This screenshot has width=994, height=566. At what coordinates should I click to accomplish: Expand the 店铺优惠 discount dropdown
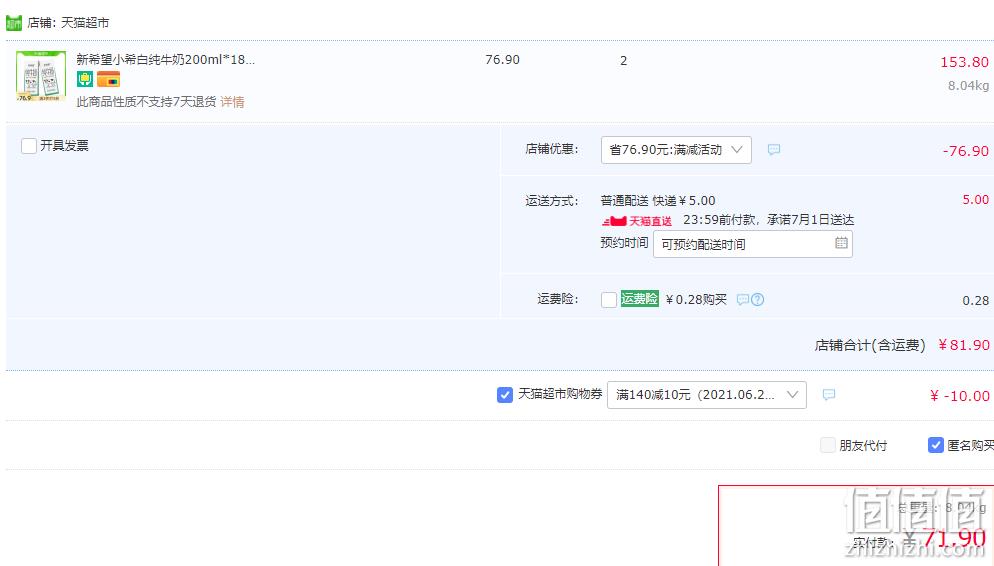[x=676, y=150]
